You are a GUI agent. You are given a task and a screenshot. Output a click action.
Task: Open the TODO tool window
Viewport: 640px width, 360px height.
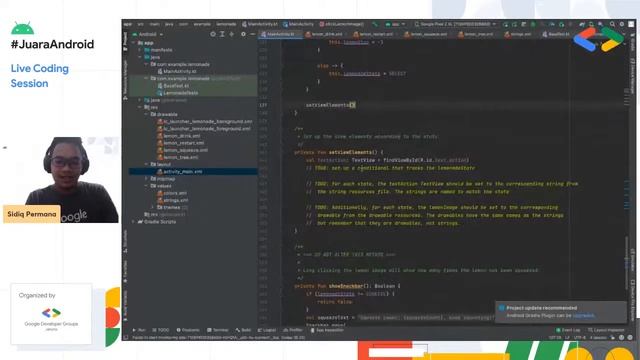[160, 330]
